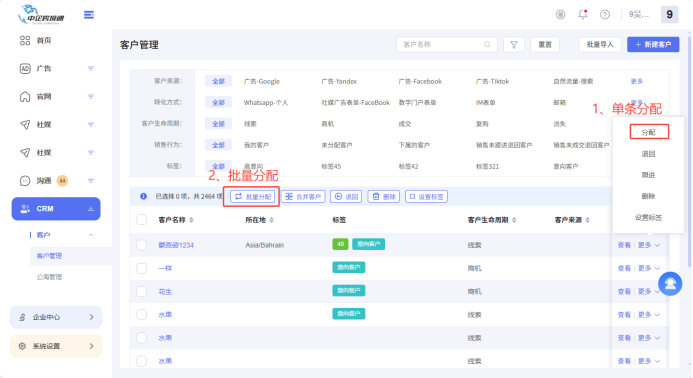Click the house icon next to 官网
Image resolution: width=693 pixels, height=378 pixels.
[25, 96]
